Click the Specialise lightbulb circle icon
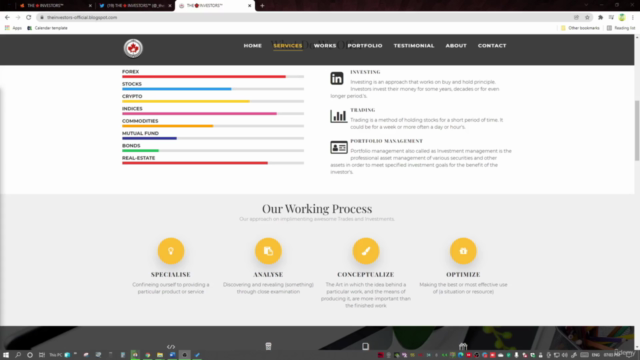Screen dimensions: 640x360 pyautogui.click(x=171, y=251)
